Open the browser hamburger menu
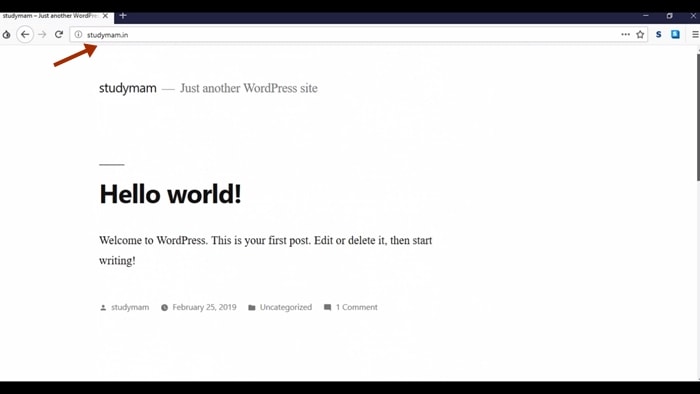Viewport: 700px width, 394px height. click(695, 34)
